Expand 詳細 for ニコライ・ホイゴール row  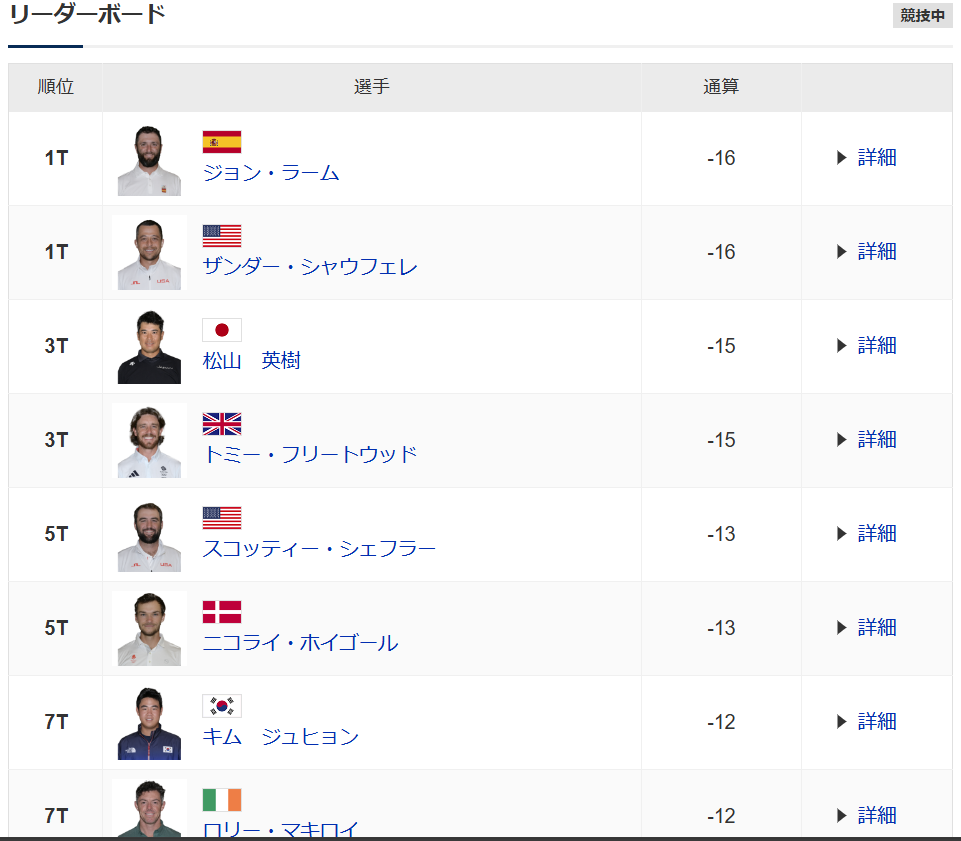coord(867,628)
